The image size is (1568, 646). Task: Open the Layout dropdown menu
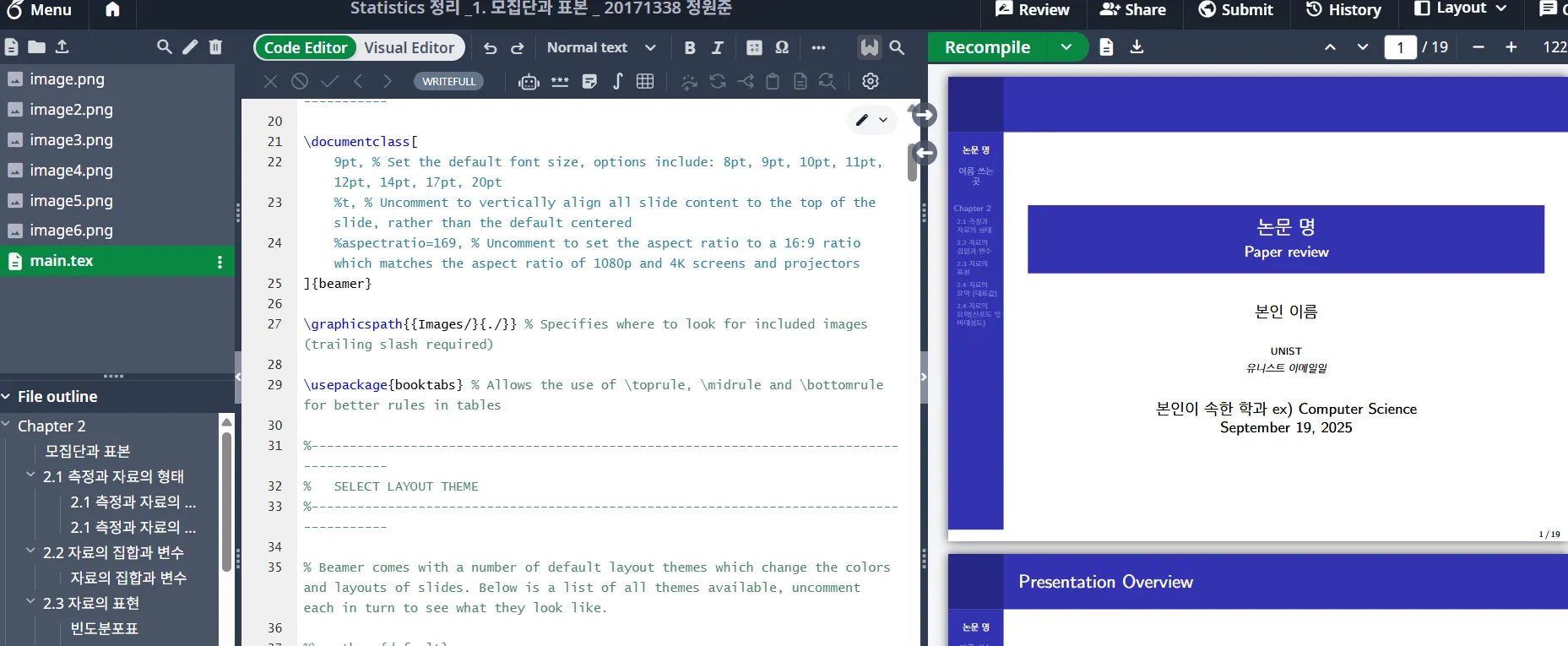tap(1461, 8)
